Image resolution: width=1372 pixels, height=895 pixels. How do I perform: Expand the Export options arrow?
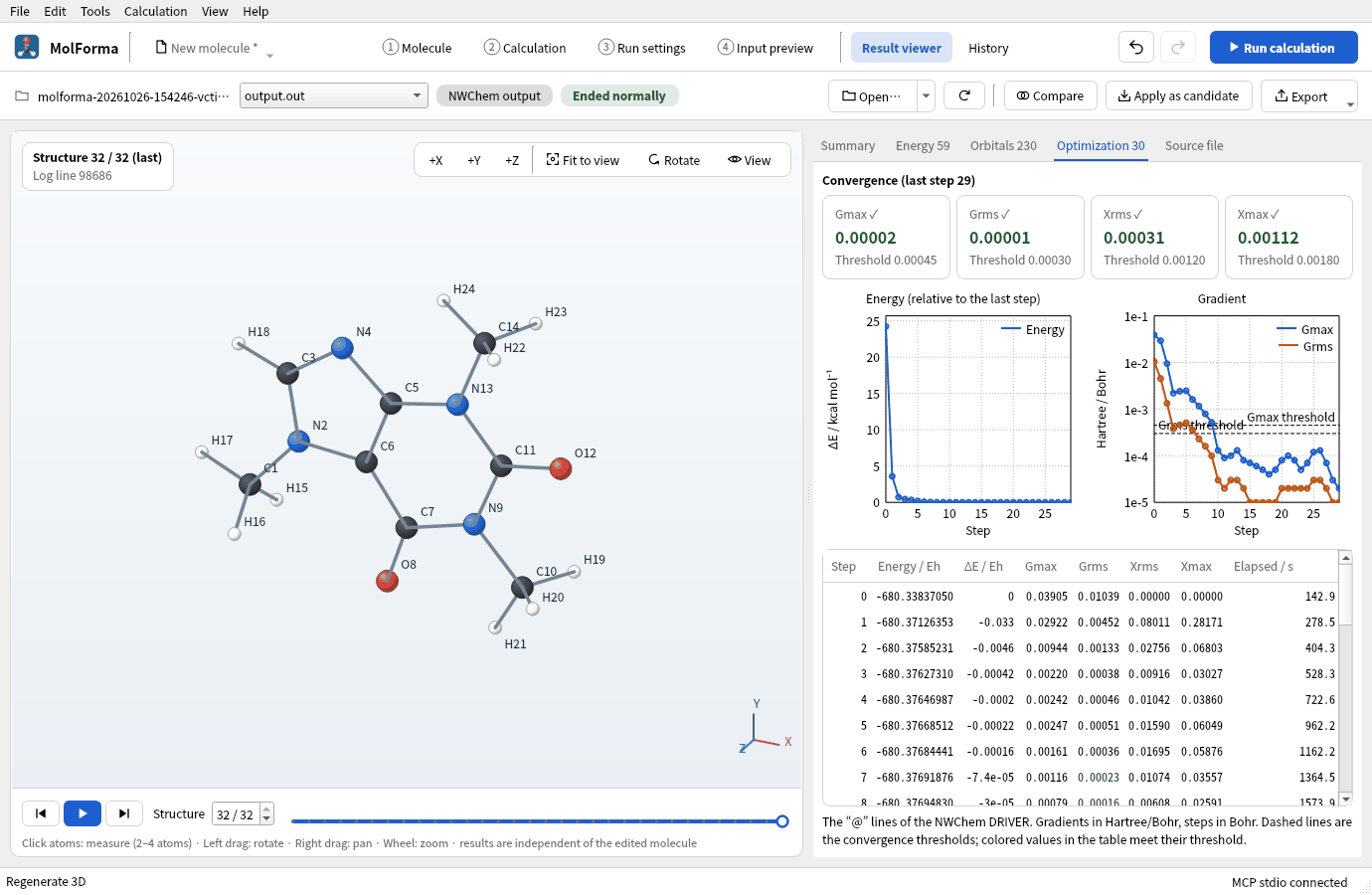click(x=1350, y=102)
